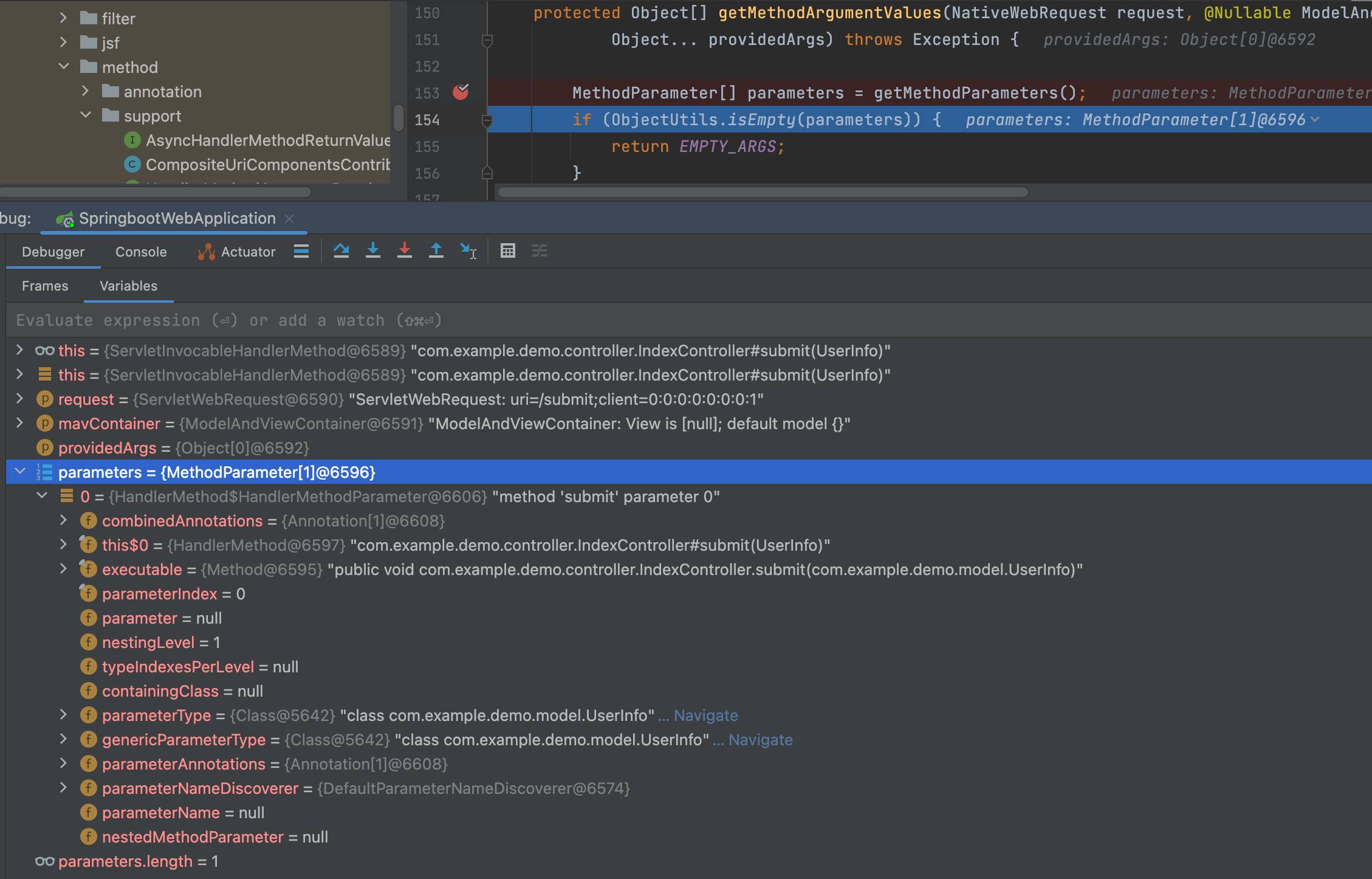Toggle fold marker at line 151
Screen dimensions: 1372x879
(487, 40)
